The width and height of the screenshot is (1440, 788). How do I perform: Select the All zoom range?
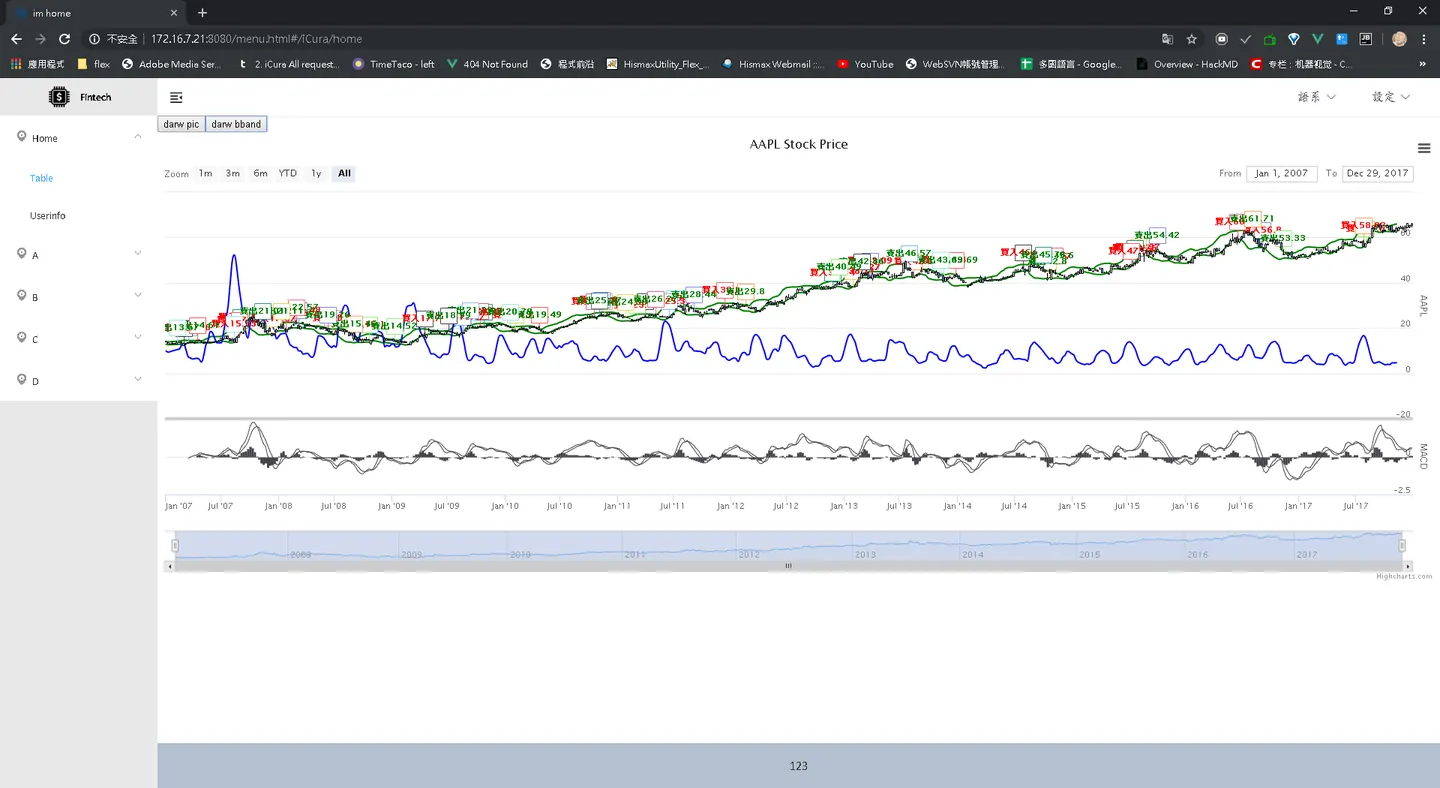344,173
